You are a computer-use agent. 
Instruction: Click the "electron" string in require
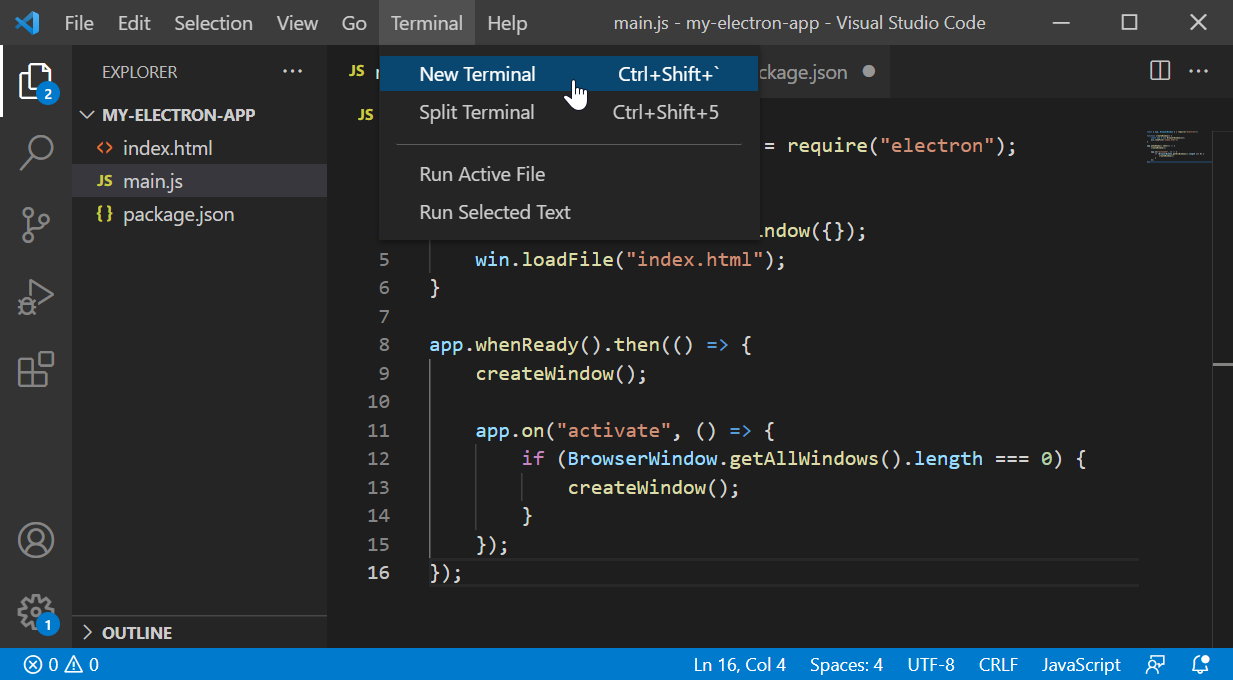[x=936, y=146]
